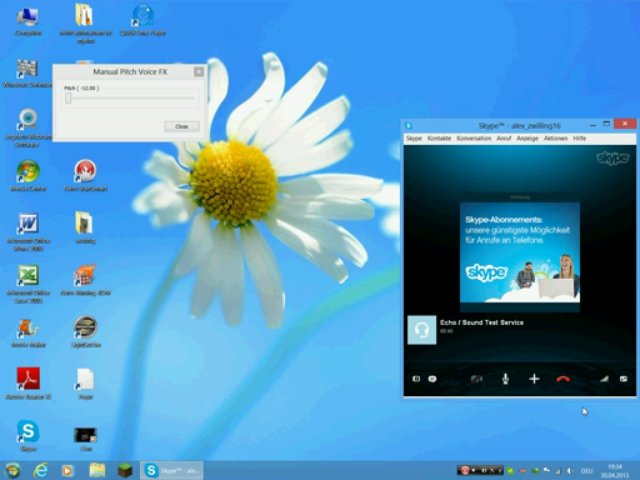Toggle the video camera in Skype call
The width and height of the screenshot is (640, 480).
[477, 379]
